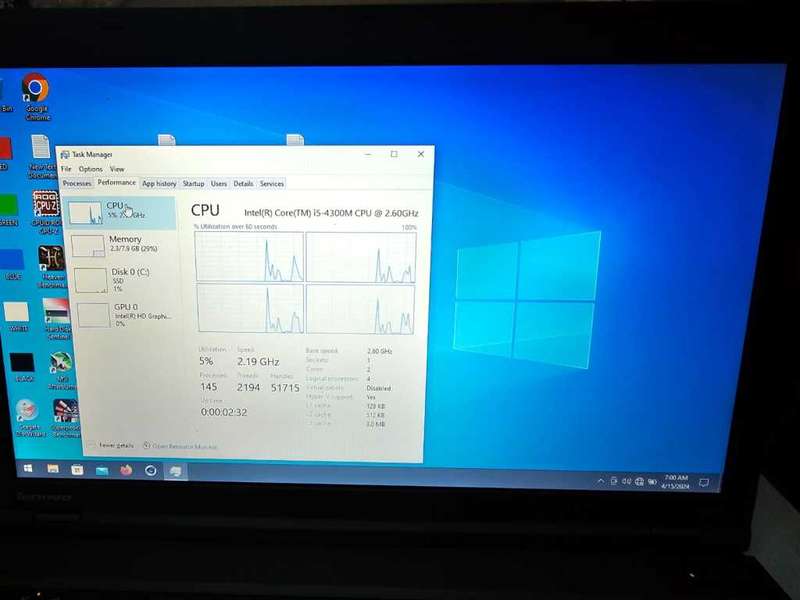Open the Seagate desktop shortcut with disc icon
Screen dimensions: 800x600
[x=28, y=418]
